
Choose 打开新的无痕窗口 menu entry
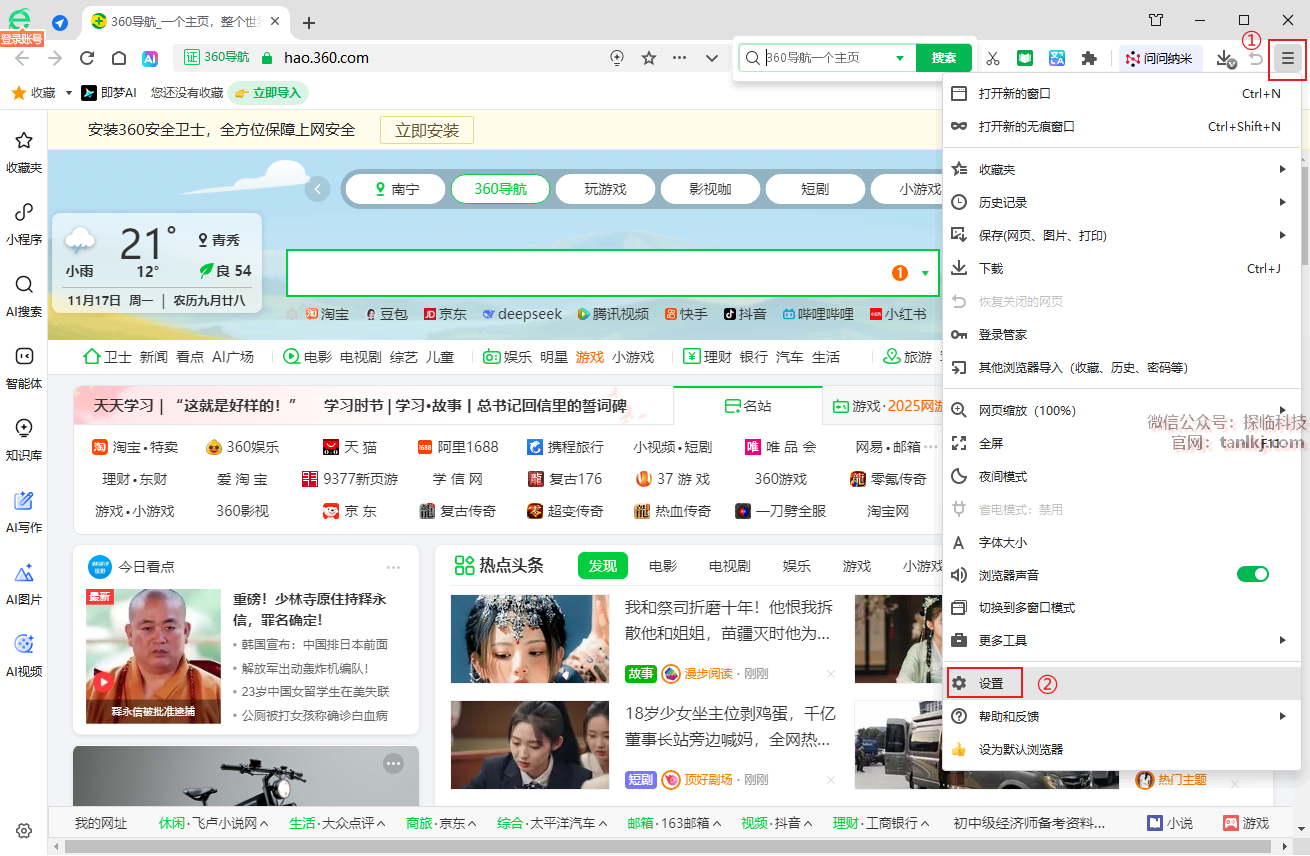tap(1027, 127)
